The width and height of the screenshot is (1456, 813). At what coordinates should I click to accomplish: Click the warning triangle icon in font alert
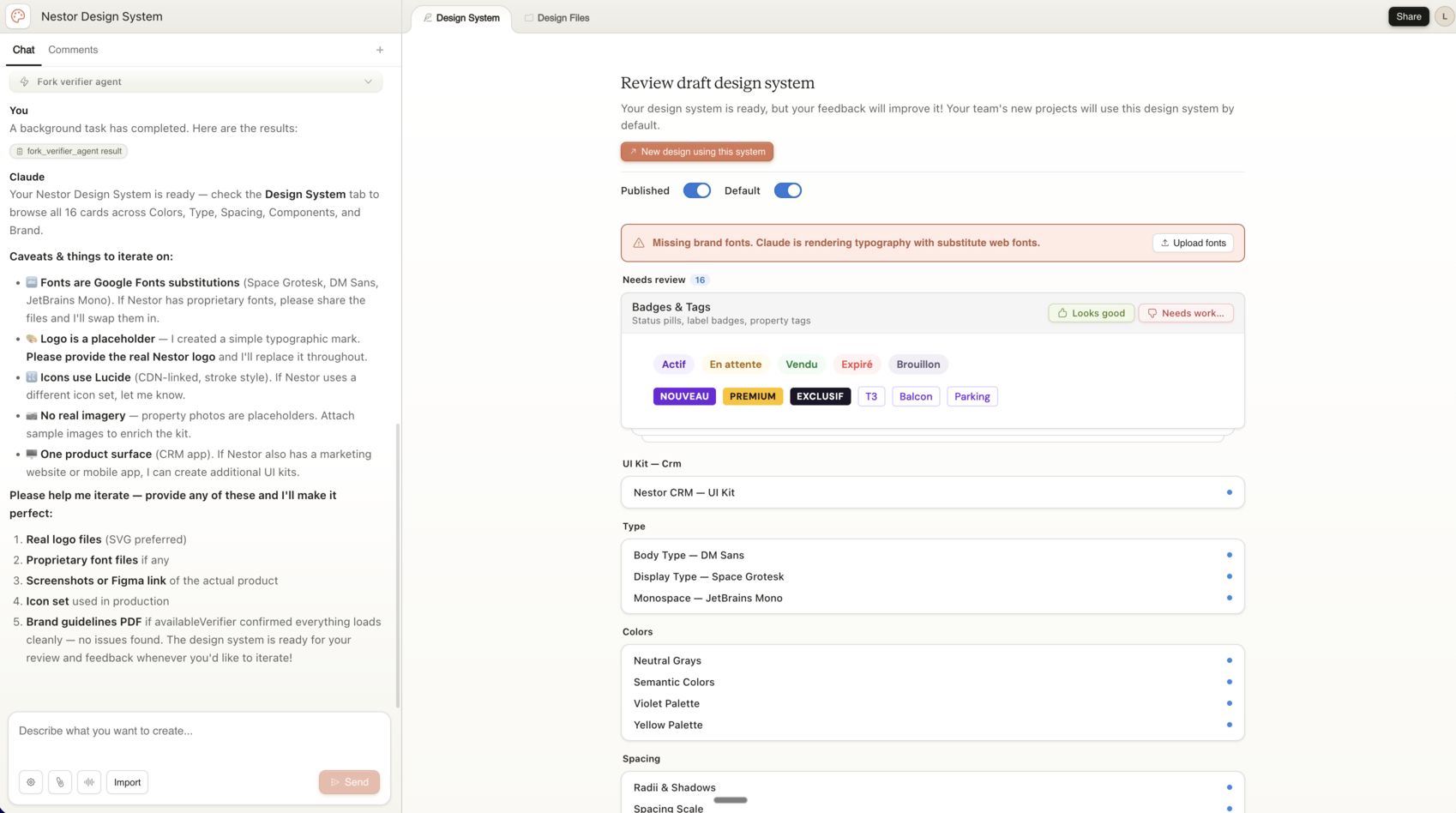click(639, 243)
